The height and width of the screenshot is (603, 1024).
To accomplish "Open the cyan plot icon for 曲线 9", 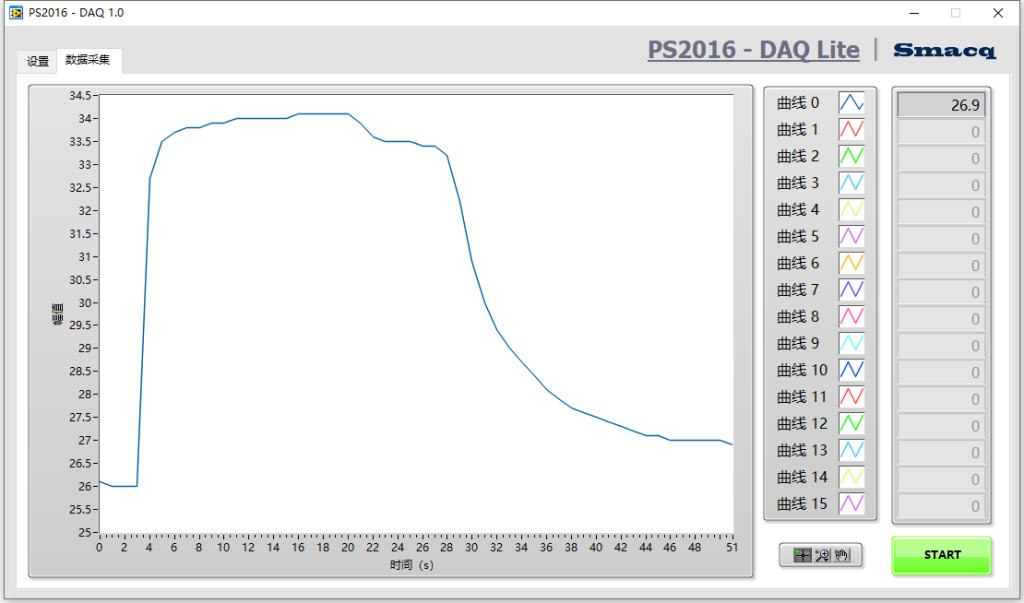I will click(852, 344).
